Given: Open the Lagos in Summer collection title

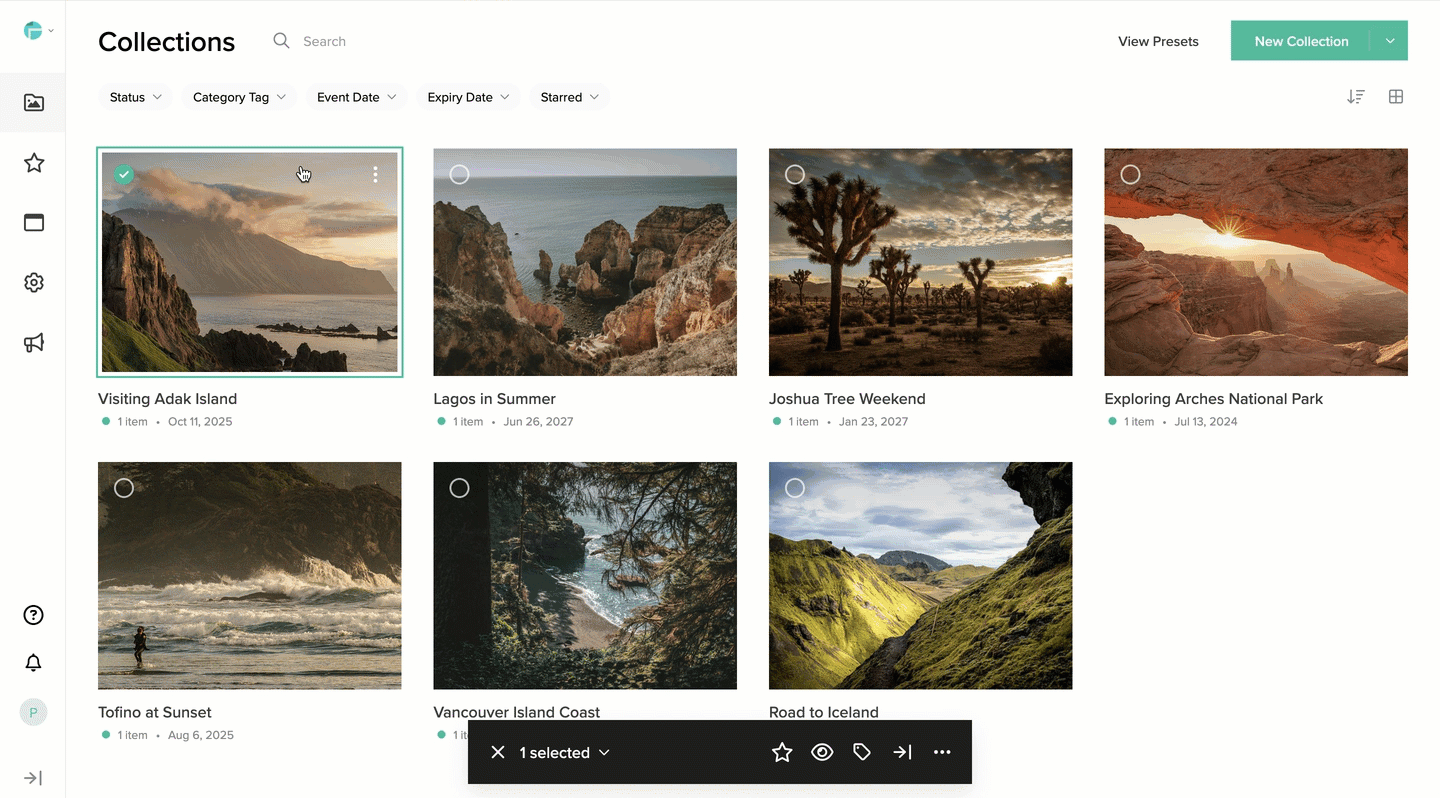Looking at the screenshot, I should (x=494, y=399).
